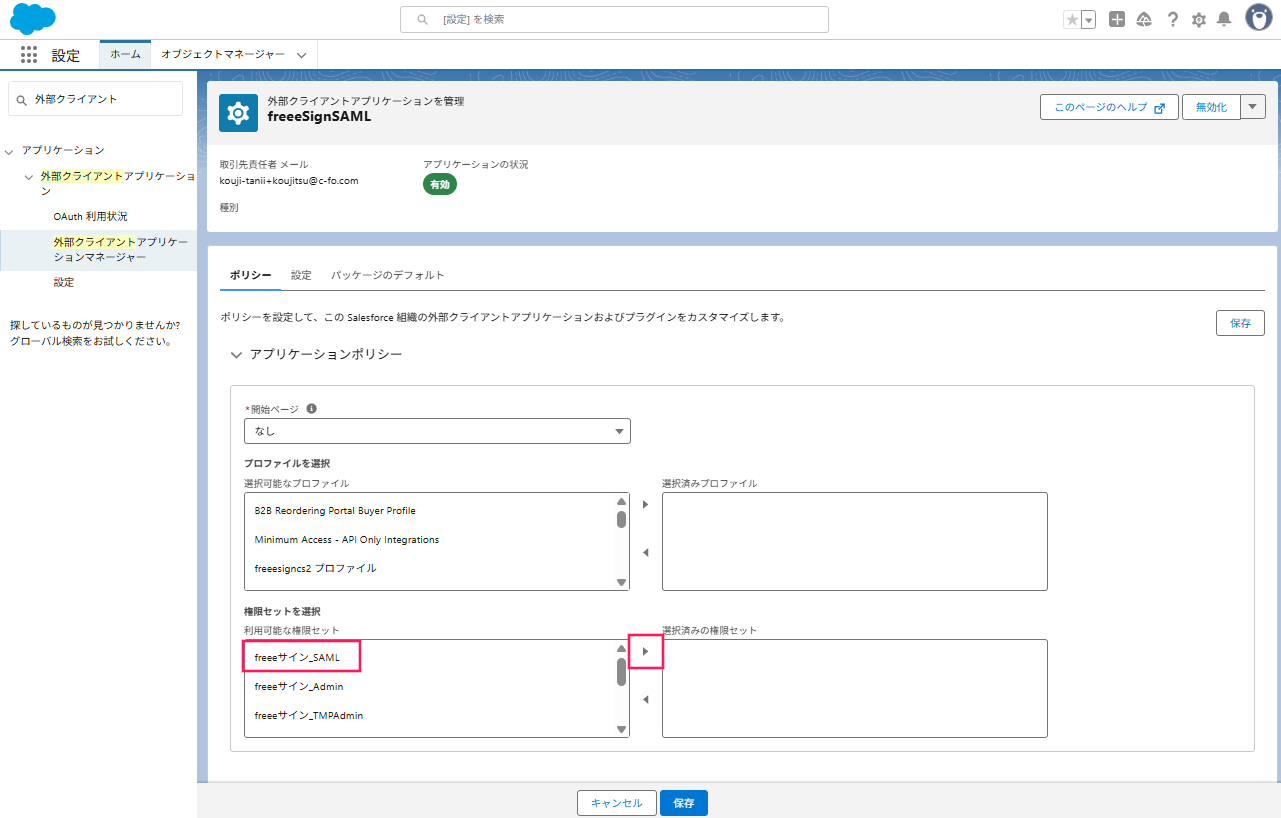Expand the 無効化 button dropdown arrow
The width and height of the screenshot is (1281, 818).
click(1254, 107)
